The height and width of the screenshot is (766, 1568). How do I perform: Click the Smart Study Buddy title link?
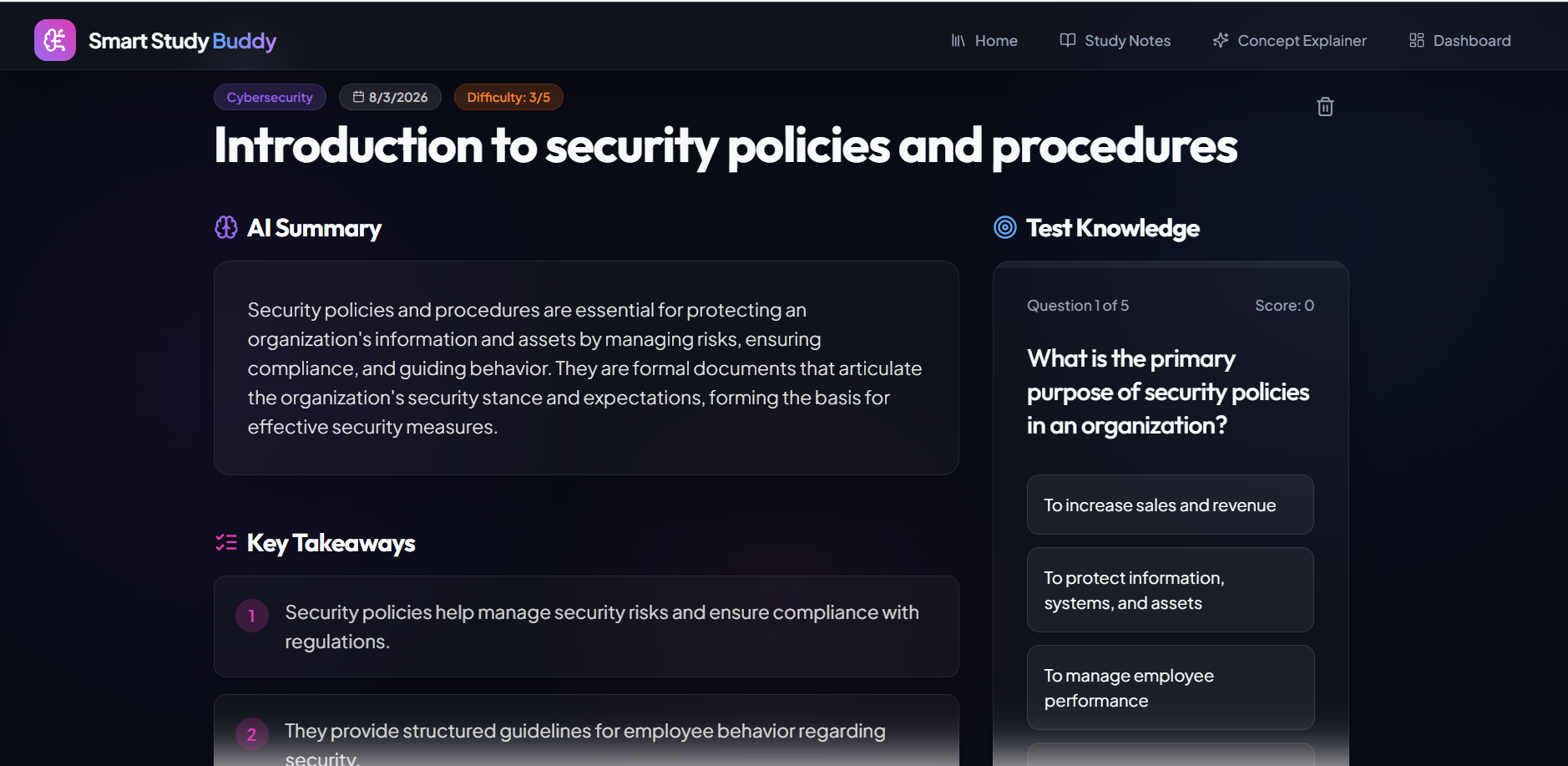(x=183, y=41)
